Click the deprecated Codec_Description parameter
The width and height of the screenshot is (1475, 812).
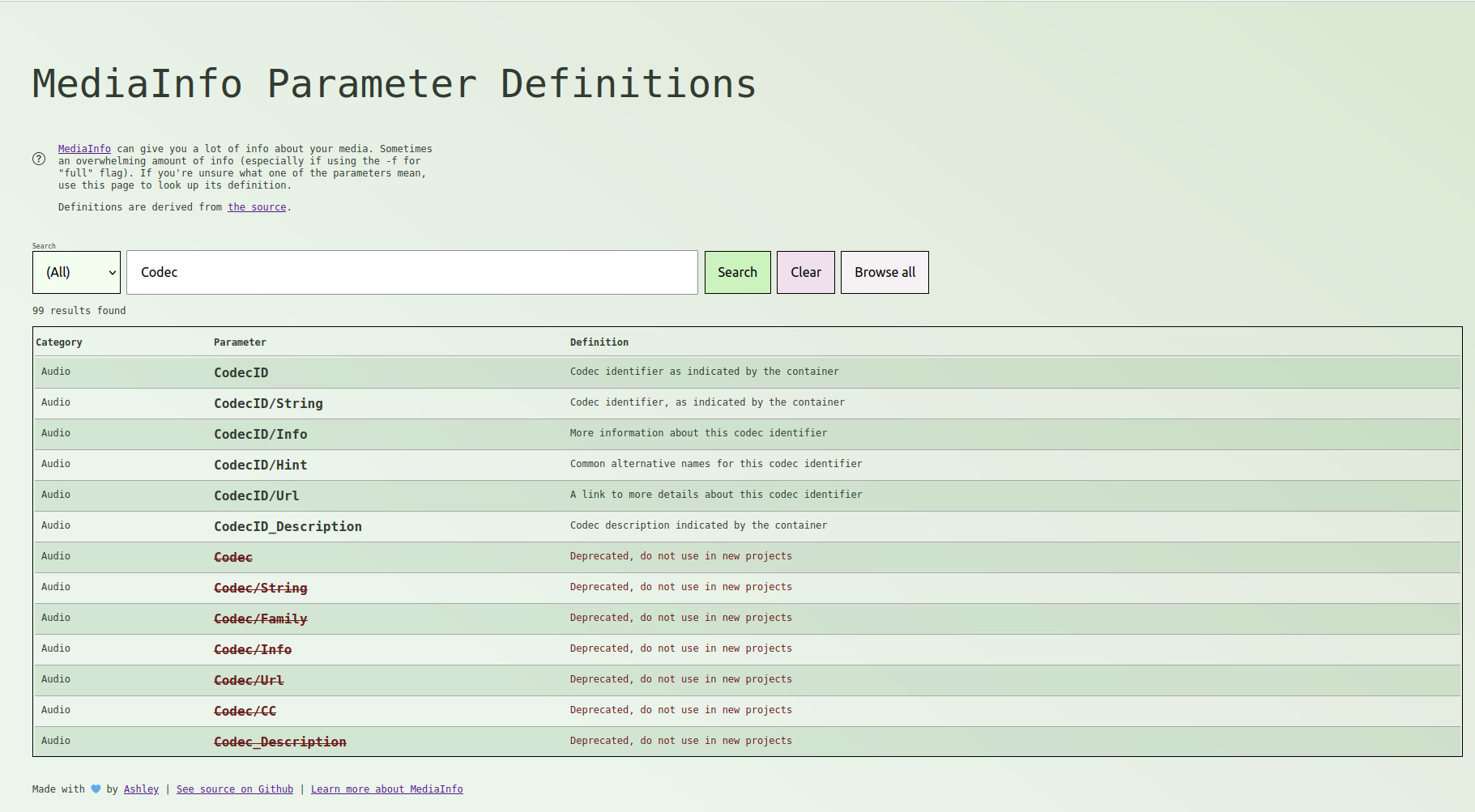tap(280, 742)
